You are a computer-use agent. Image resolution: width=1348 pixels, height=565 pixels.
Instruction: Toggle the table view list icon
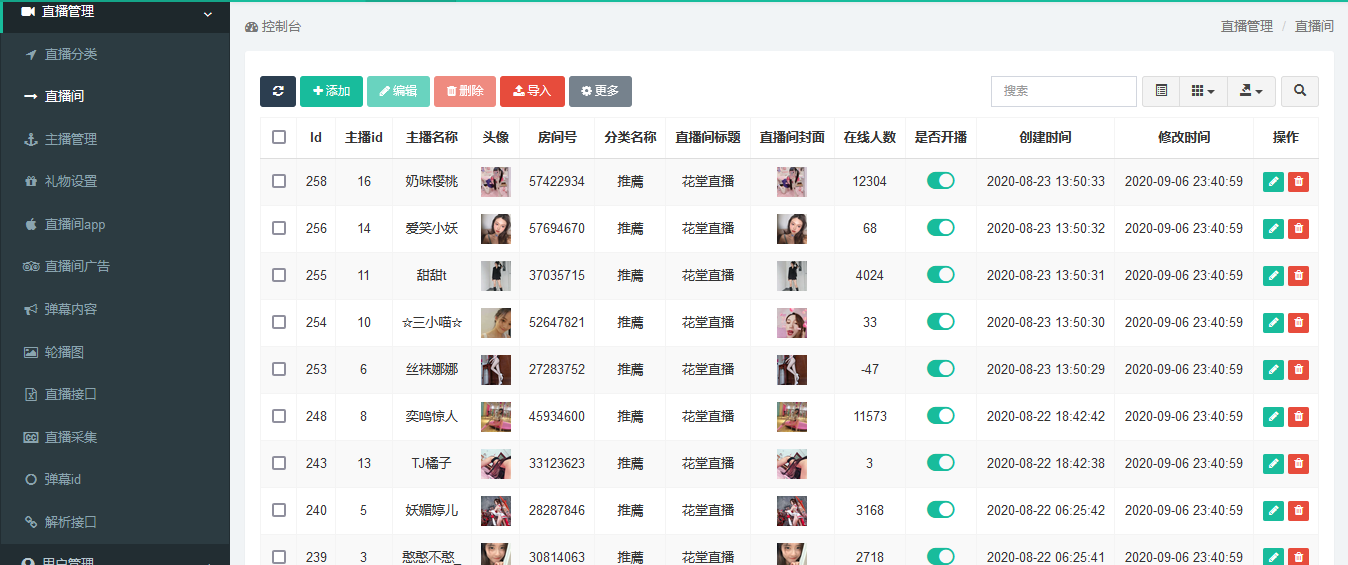[1161, 91]
